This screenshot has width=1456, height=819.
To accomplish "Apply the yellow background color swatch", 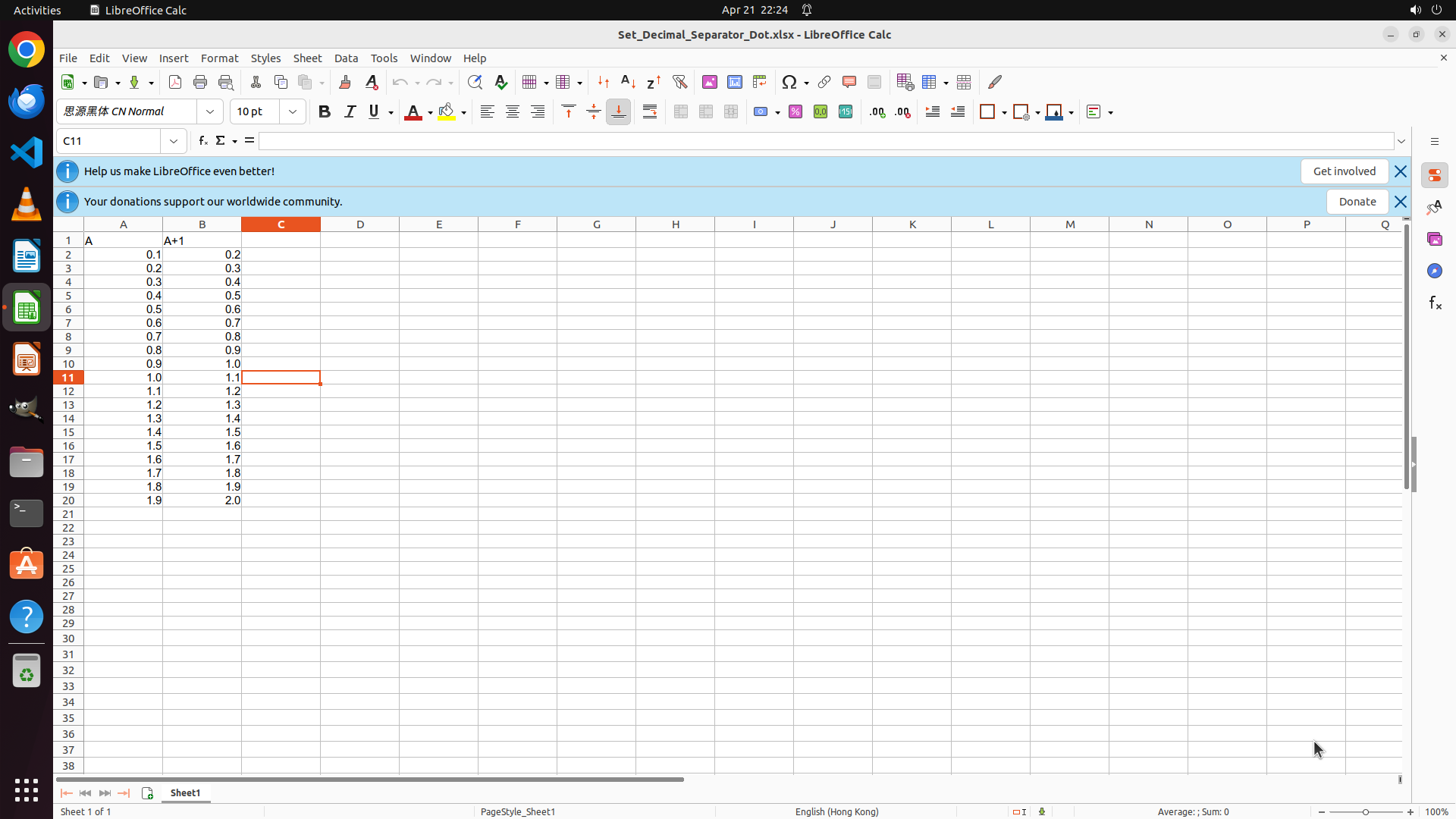I will click(447, 112).
